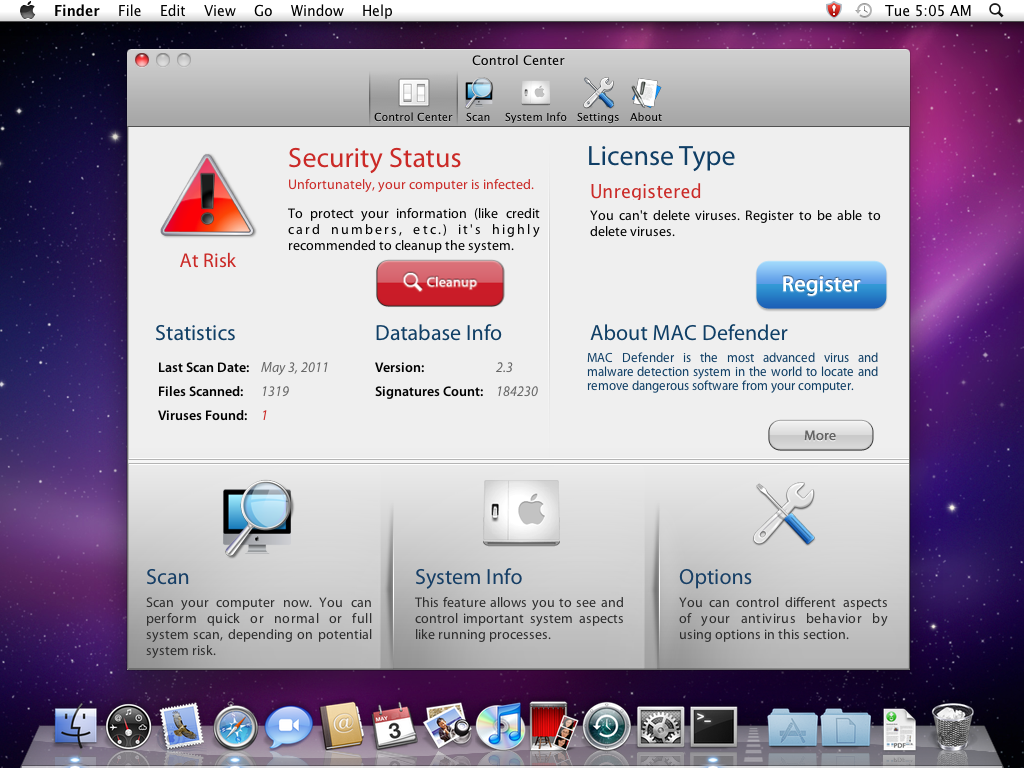Click the Files Scanned value 1319
The width and height of the screenshot is (1024, 768).
275,392
